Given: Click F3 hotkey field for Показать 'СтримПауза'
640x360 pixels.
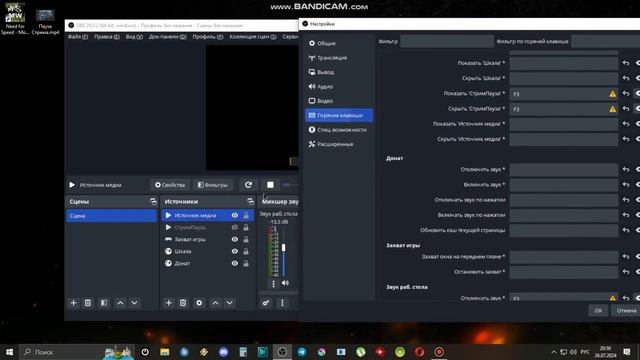Looking at the screenshot, I should coord(563,94).
